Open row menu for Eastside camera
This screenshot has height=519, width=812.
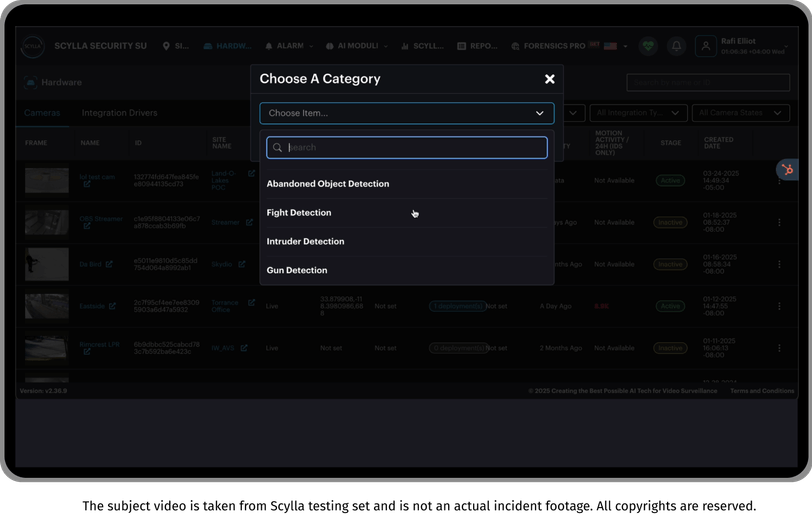pos(779,307)
